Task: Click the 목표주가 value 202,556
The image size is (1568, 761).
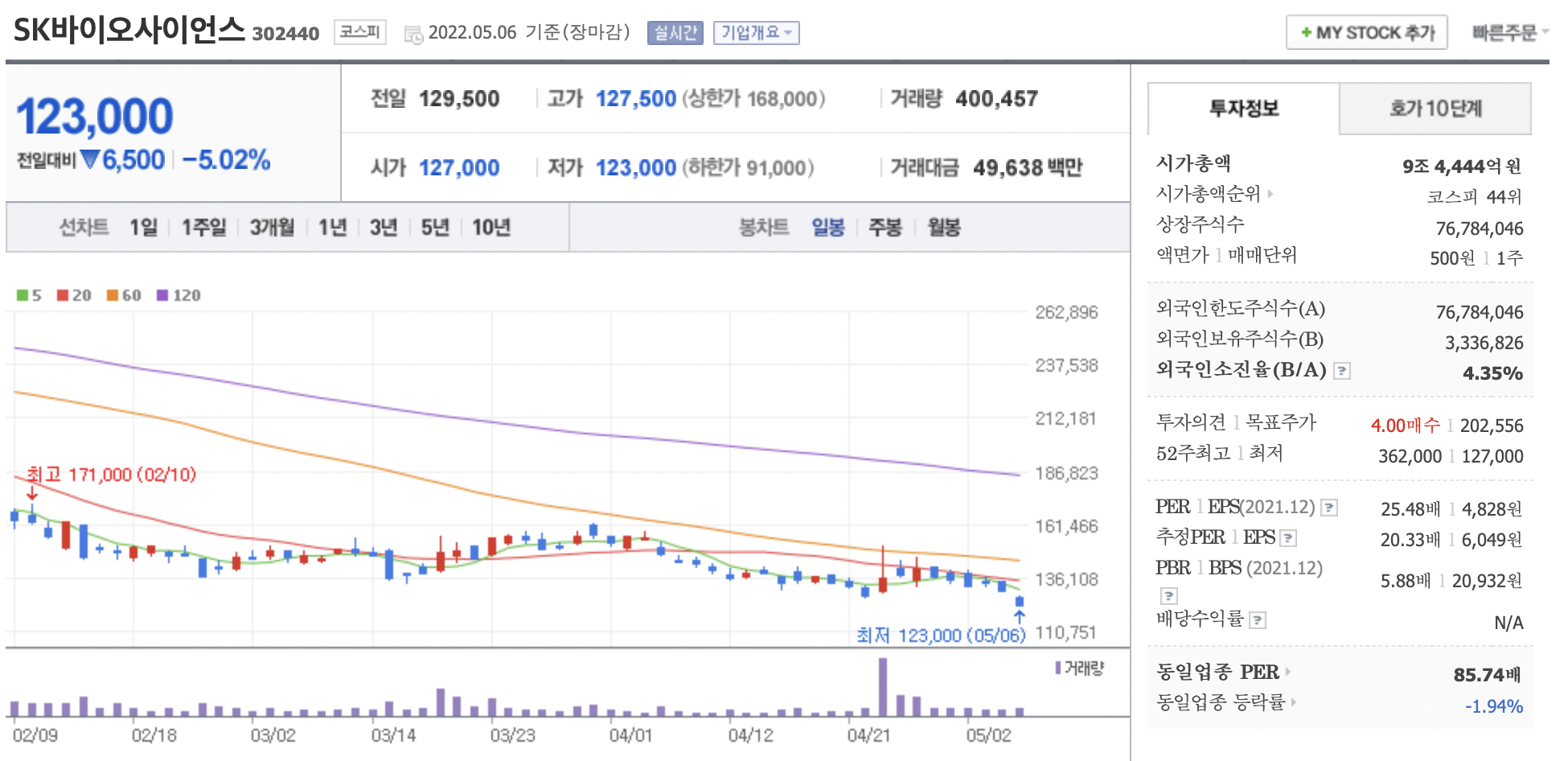Action: click(1492, 426)
